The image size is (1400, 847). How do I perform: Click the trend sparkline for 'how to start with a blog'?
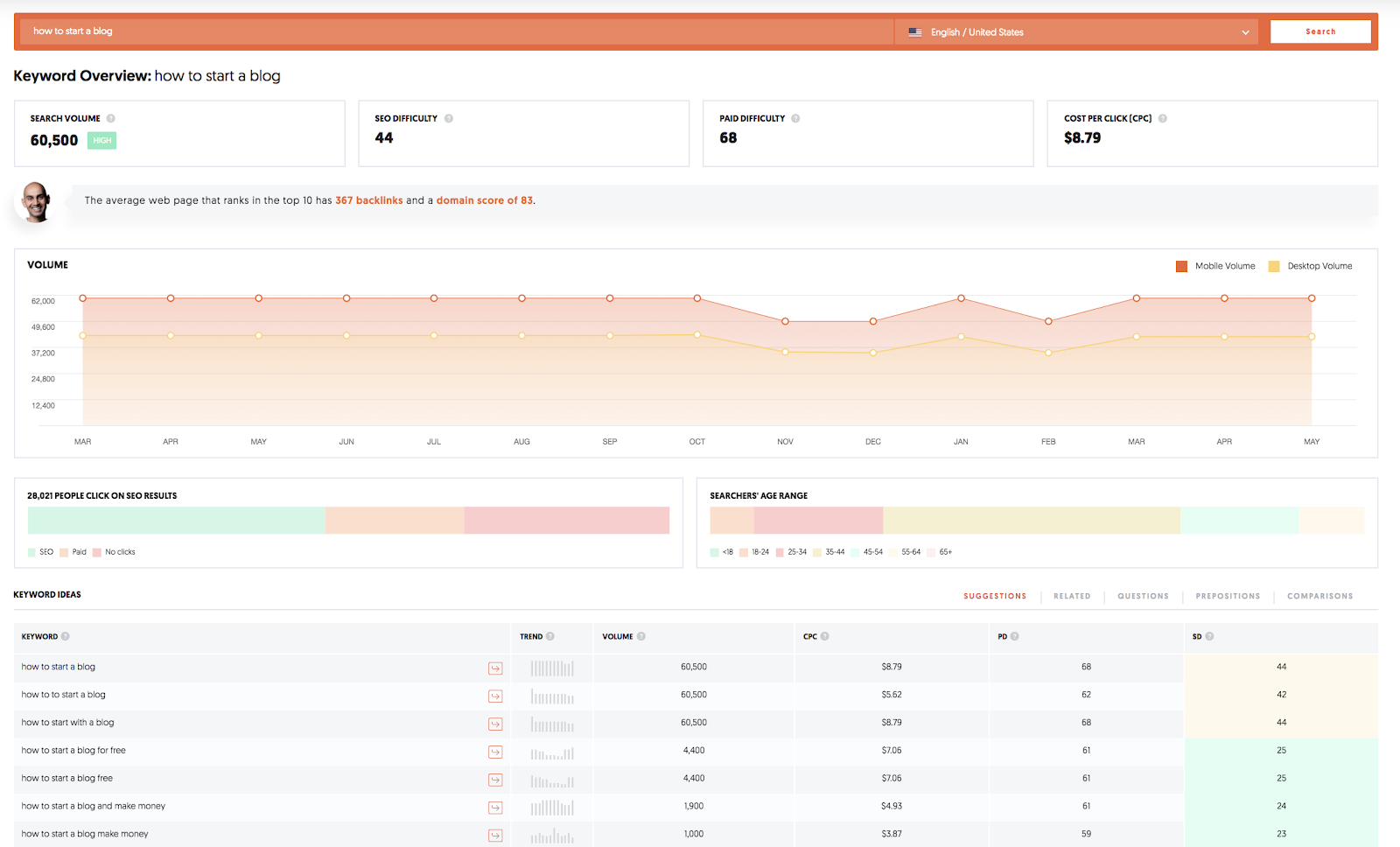pyautogui.click(x=552, y=724)
